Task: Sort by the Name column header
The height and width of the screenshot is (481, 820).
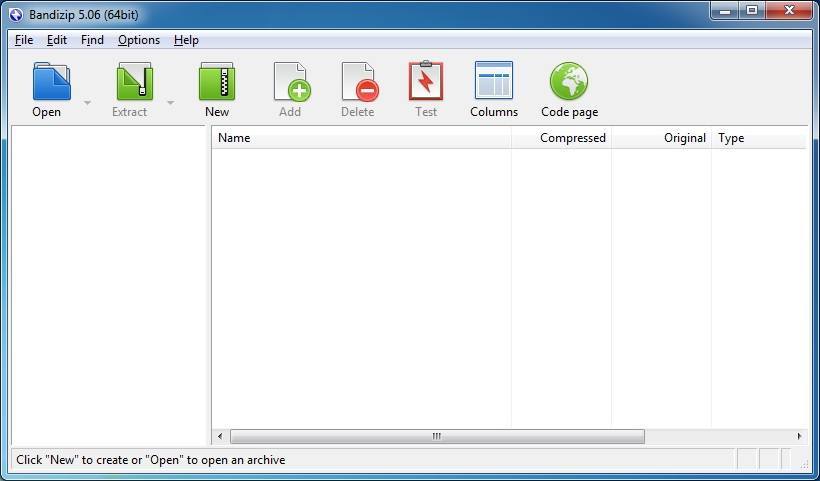Action: (x=361, y=138)
